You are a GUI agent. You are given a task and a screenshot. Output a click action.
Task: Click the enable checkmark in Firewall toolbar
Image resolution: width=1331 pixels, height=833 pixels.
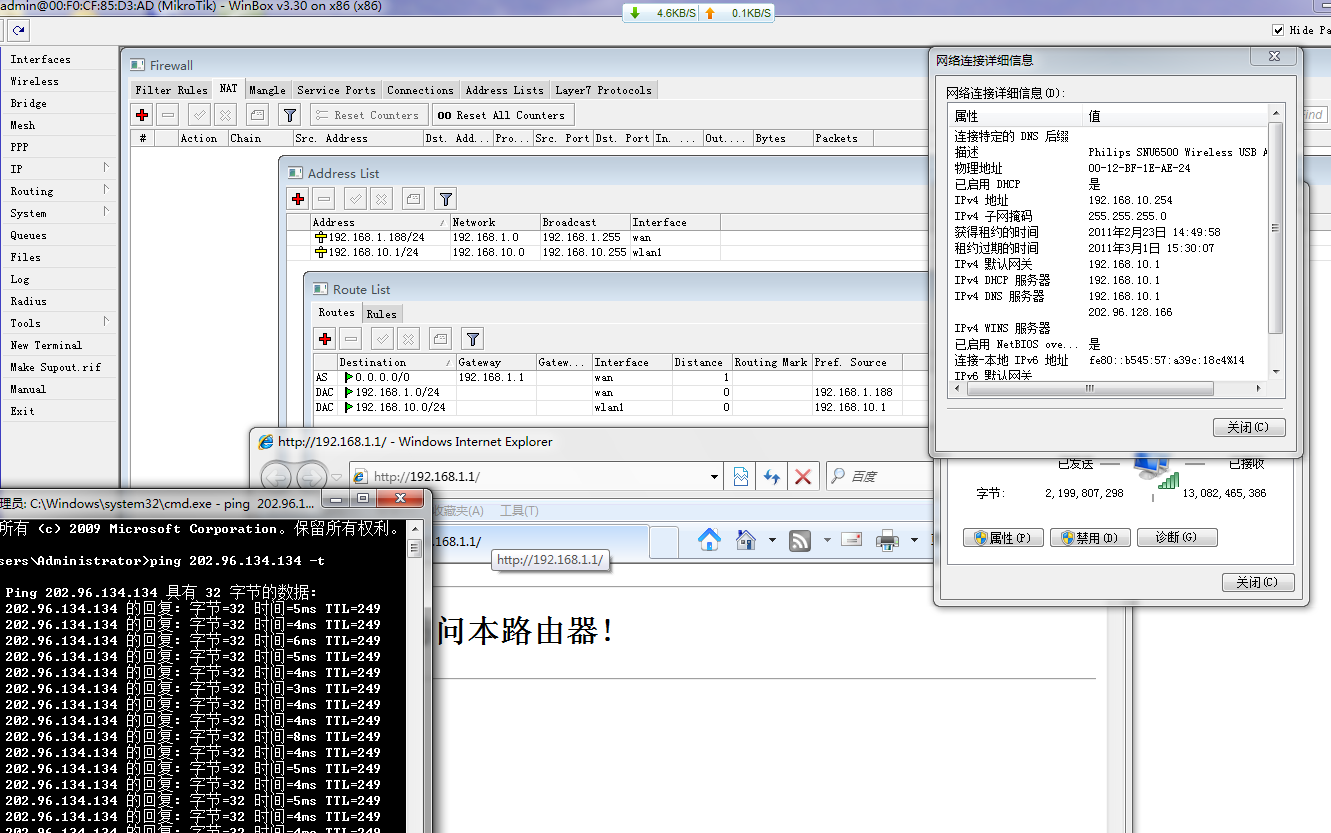point(199,115)
